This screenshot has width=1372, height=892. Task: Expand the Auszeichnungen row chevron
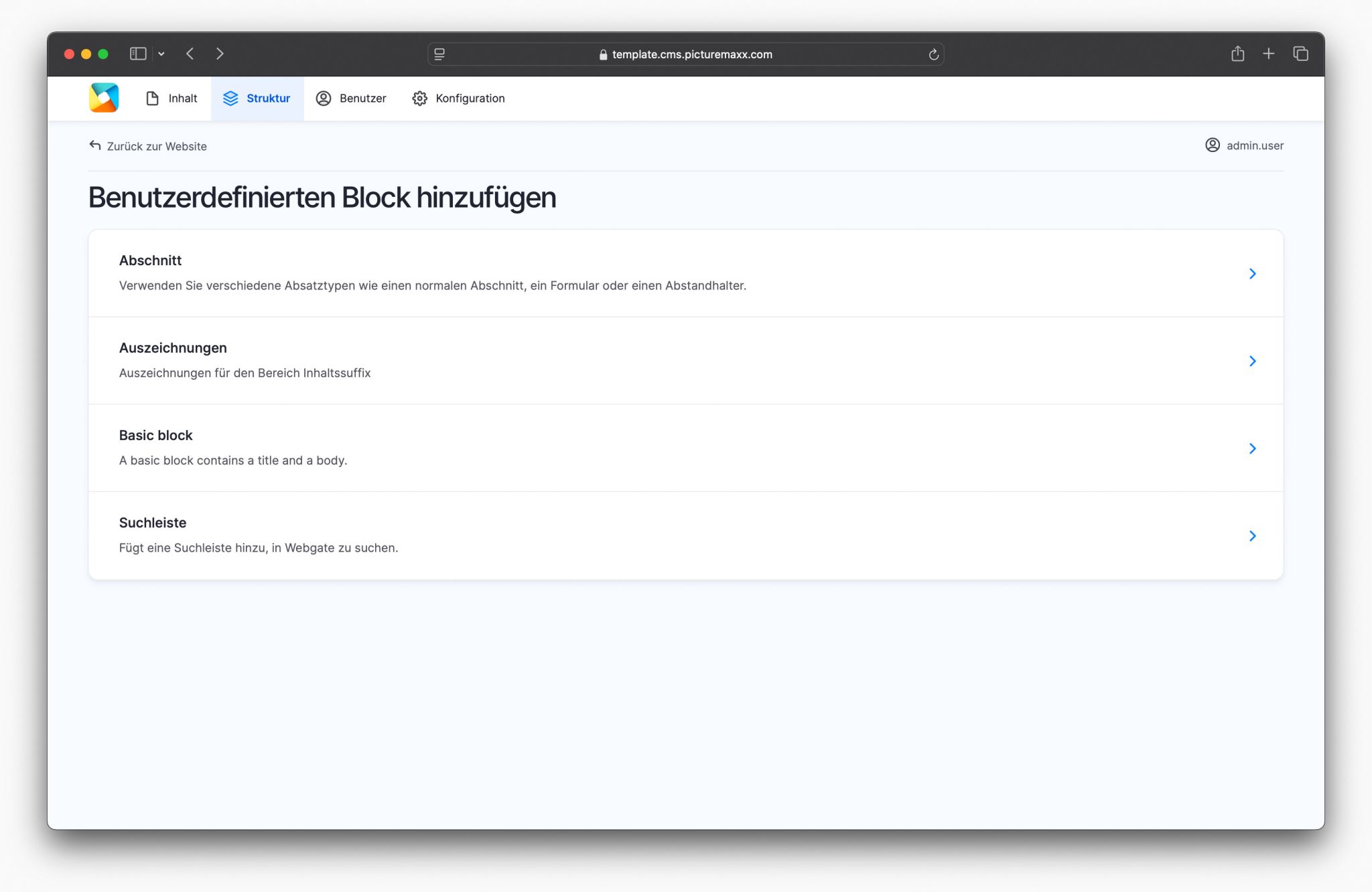pyautogui.click(x=1252, y=361)
